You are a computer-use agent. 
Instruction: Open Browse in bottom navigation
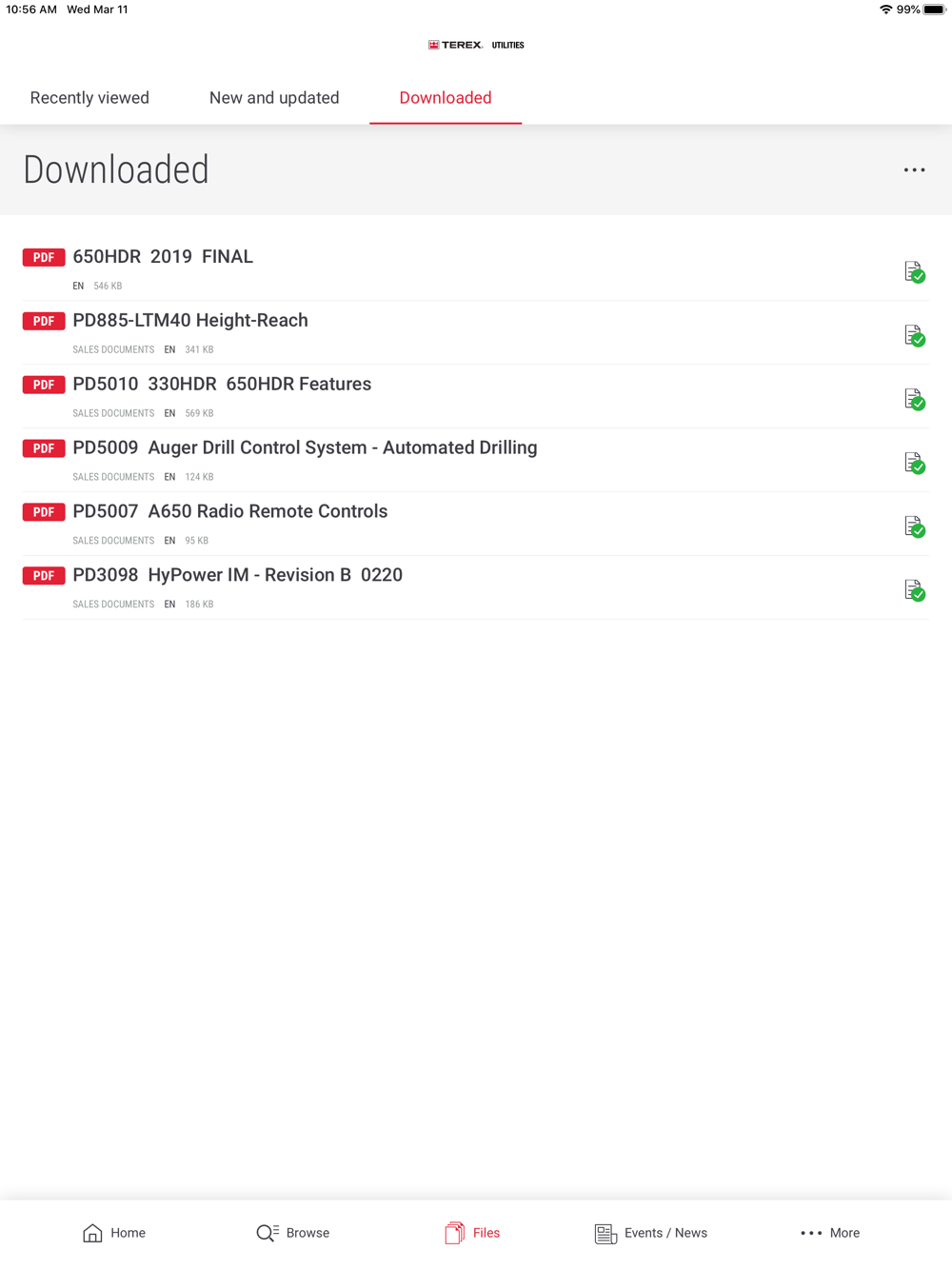(x=293, y=1233)
